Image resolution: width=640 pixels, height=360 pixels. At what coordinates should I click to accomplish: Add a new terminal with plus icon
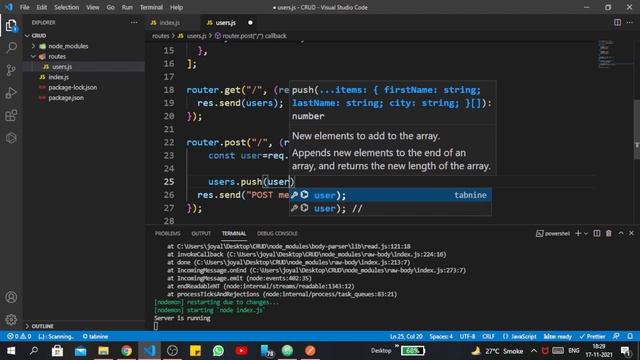pyautogui.click(x=578, y=233)
